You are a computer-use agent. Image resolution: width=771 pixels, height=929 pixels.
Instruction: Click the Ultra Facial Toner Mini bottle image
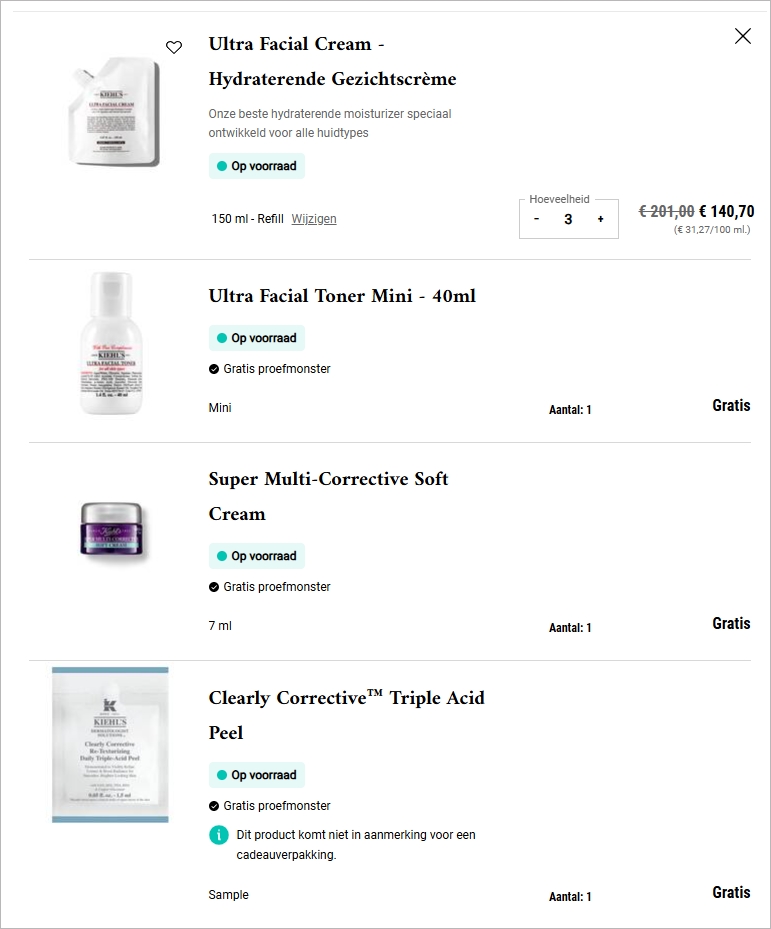111,343
